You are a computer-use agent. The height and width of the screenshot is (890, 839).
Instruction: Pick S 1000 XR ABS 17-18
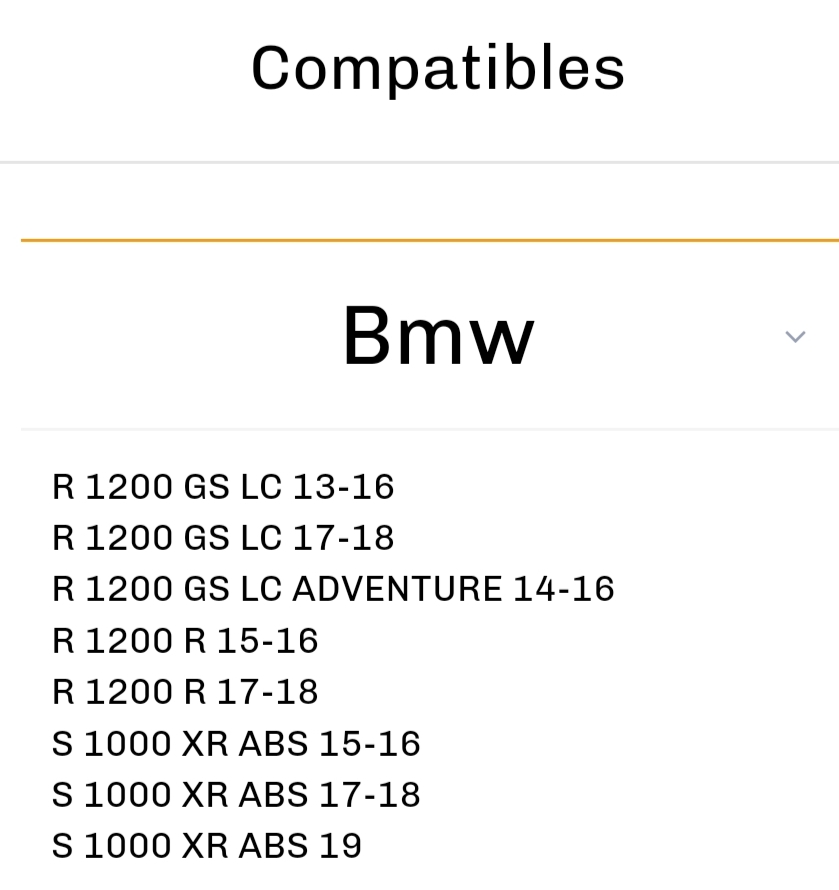[x=236, y=794]
